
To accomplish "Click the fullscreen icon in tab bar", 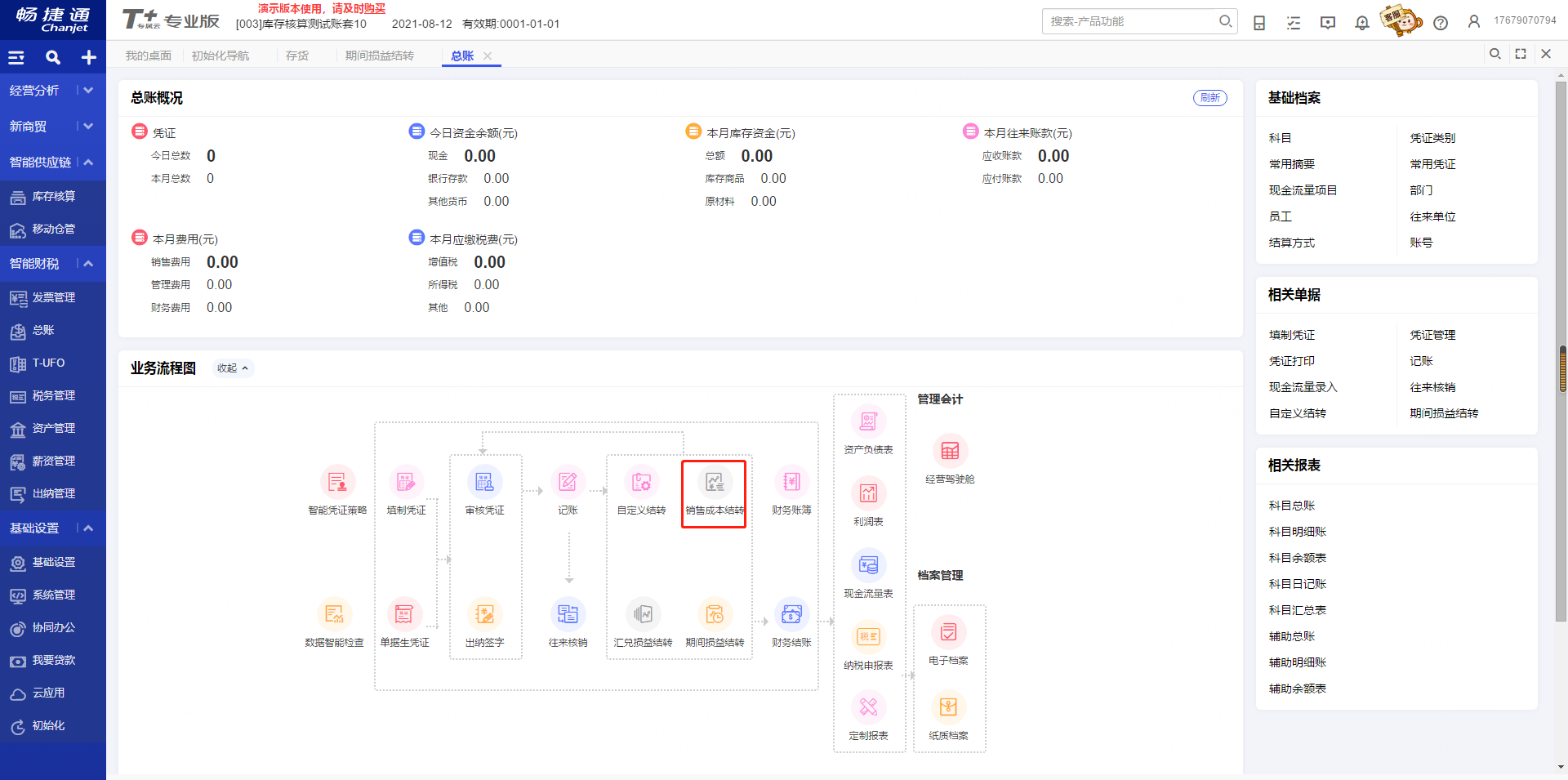I will tap(1521, 54).
